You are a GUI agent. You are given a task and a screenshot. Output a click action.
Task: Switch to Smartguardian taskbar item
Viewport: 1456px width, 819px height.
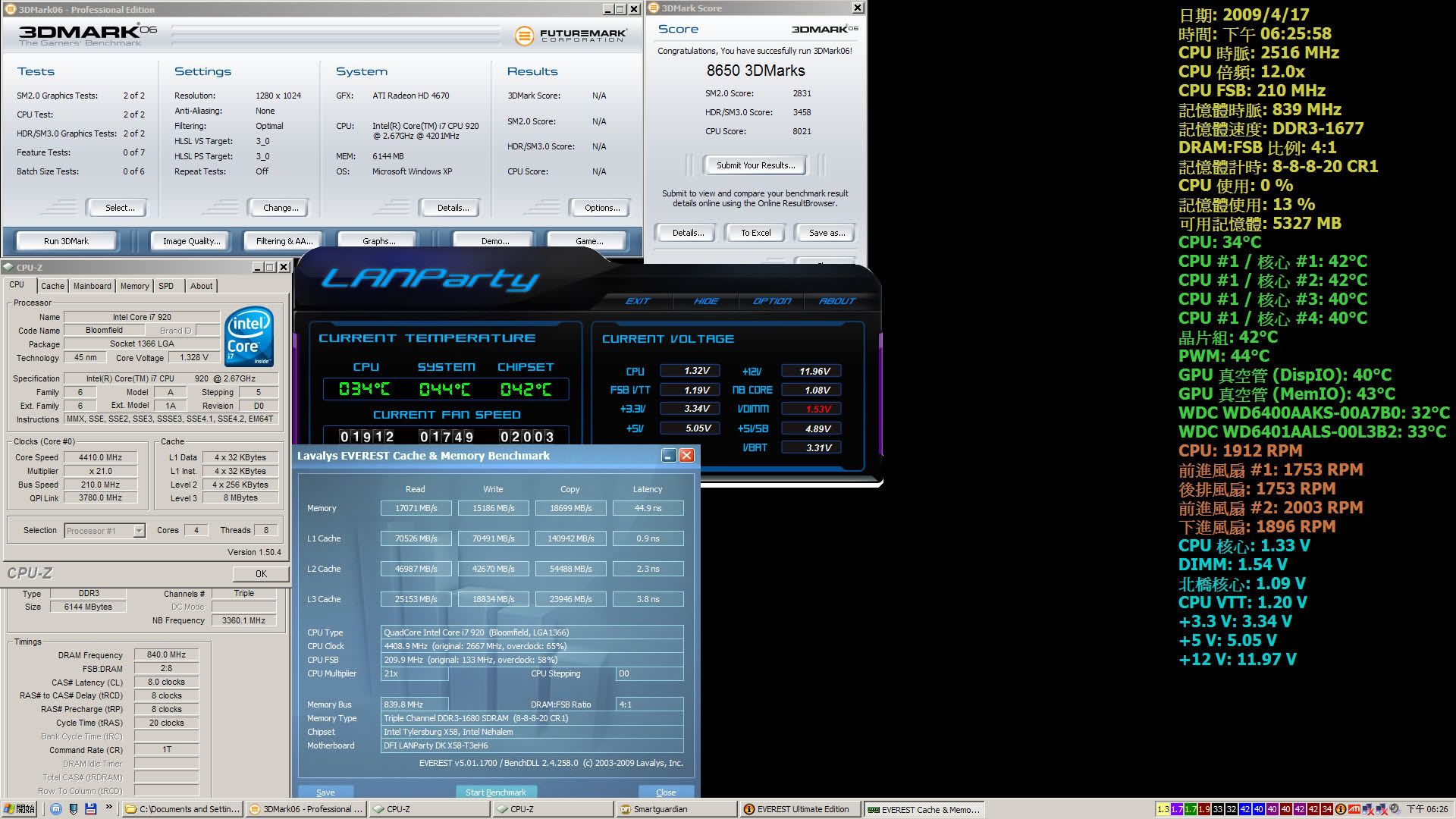point(677,809)
